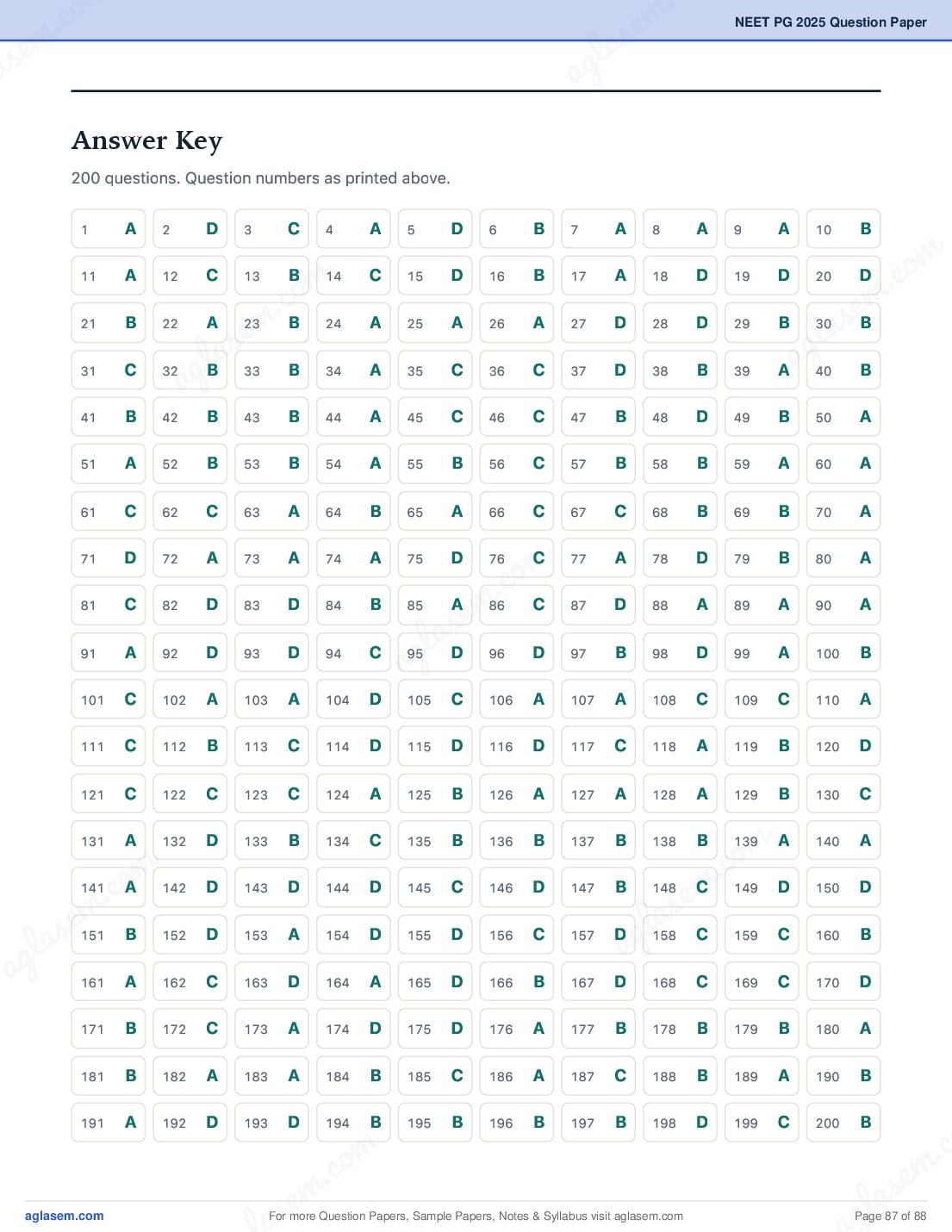Click the NEET PG 2025 Question Paper header
952x1232 pixels.
pyautogui.click(x=831, y=22)
